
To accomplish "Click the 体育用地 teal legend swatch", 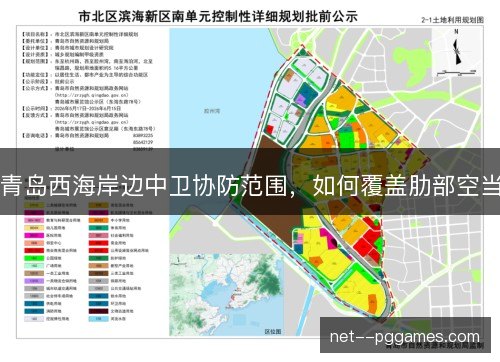I will point(99,228).
